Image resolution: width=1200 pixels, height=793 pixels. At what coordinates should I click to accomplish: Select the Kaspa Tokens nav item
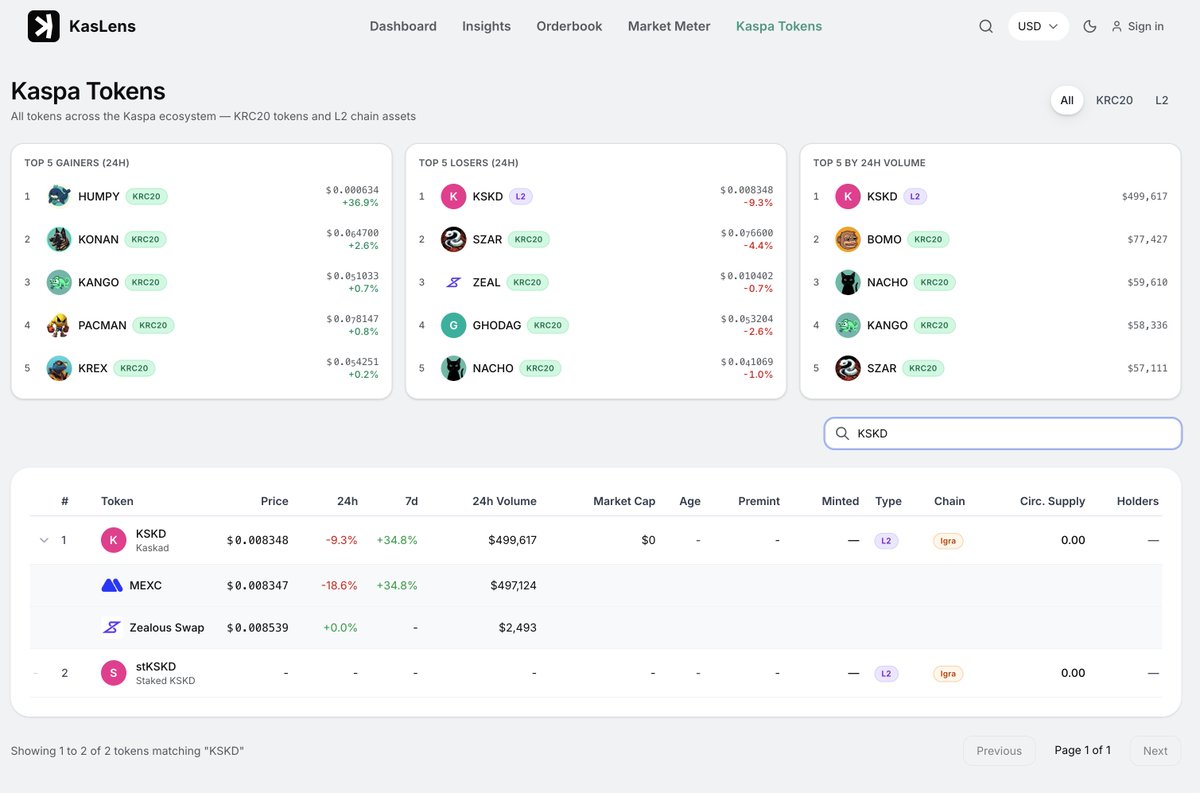click(x=779, y=26)
